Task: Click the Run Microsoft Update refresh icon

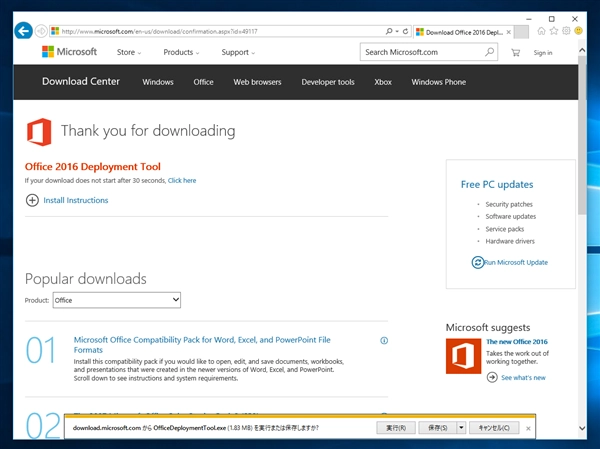Action: click(477, 262)
